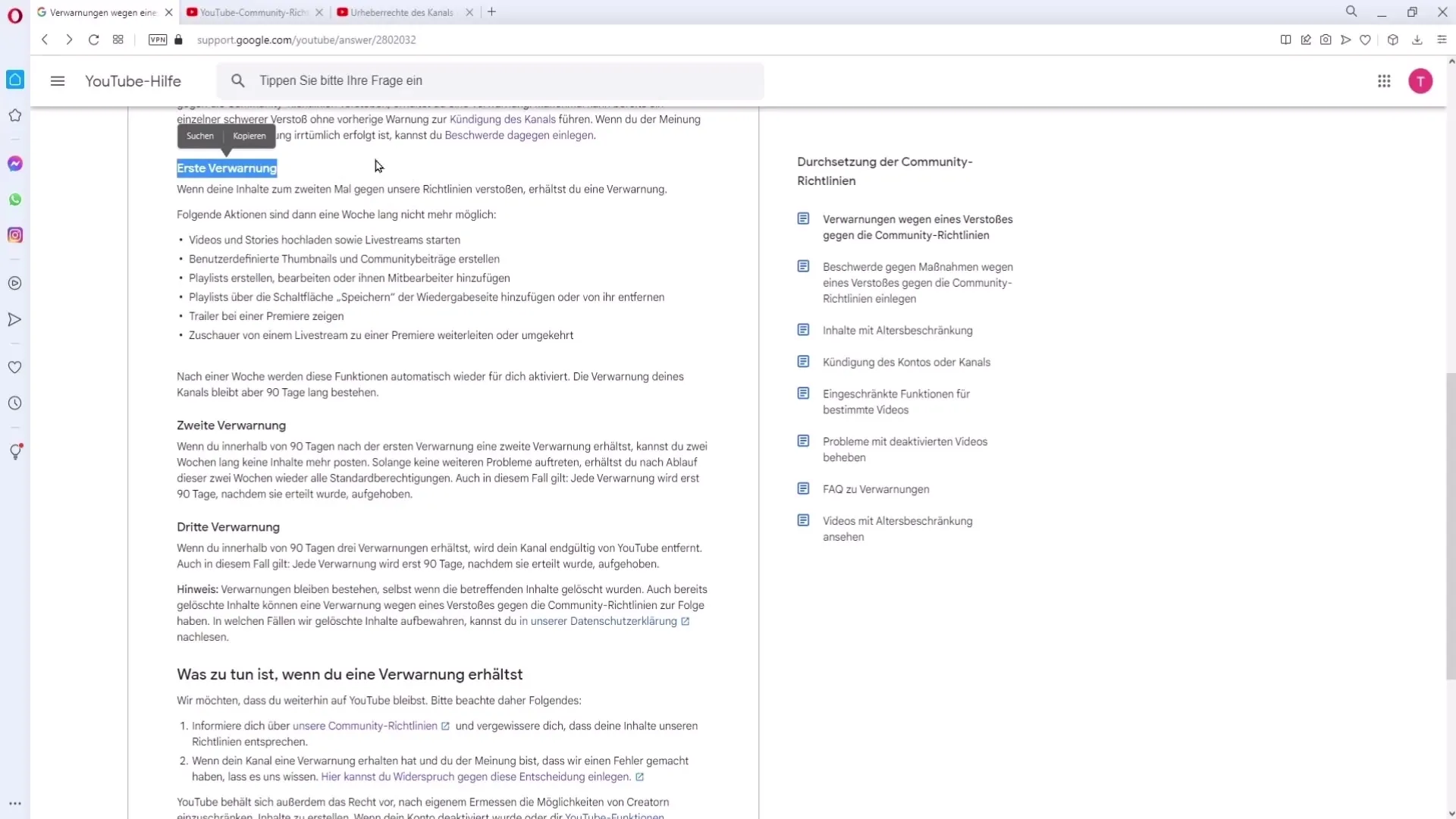Open the edit pencil icon in address bar
The image size is (1456, 819).
click(x=1306, y=39)
